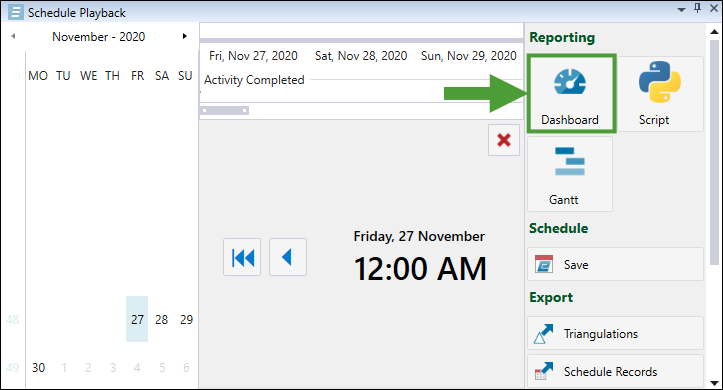
Task: Pin the Schedule Playback panel
Action: 697,8
